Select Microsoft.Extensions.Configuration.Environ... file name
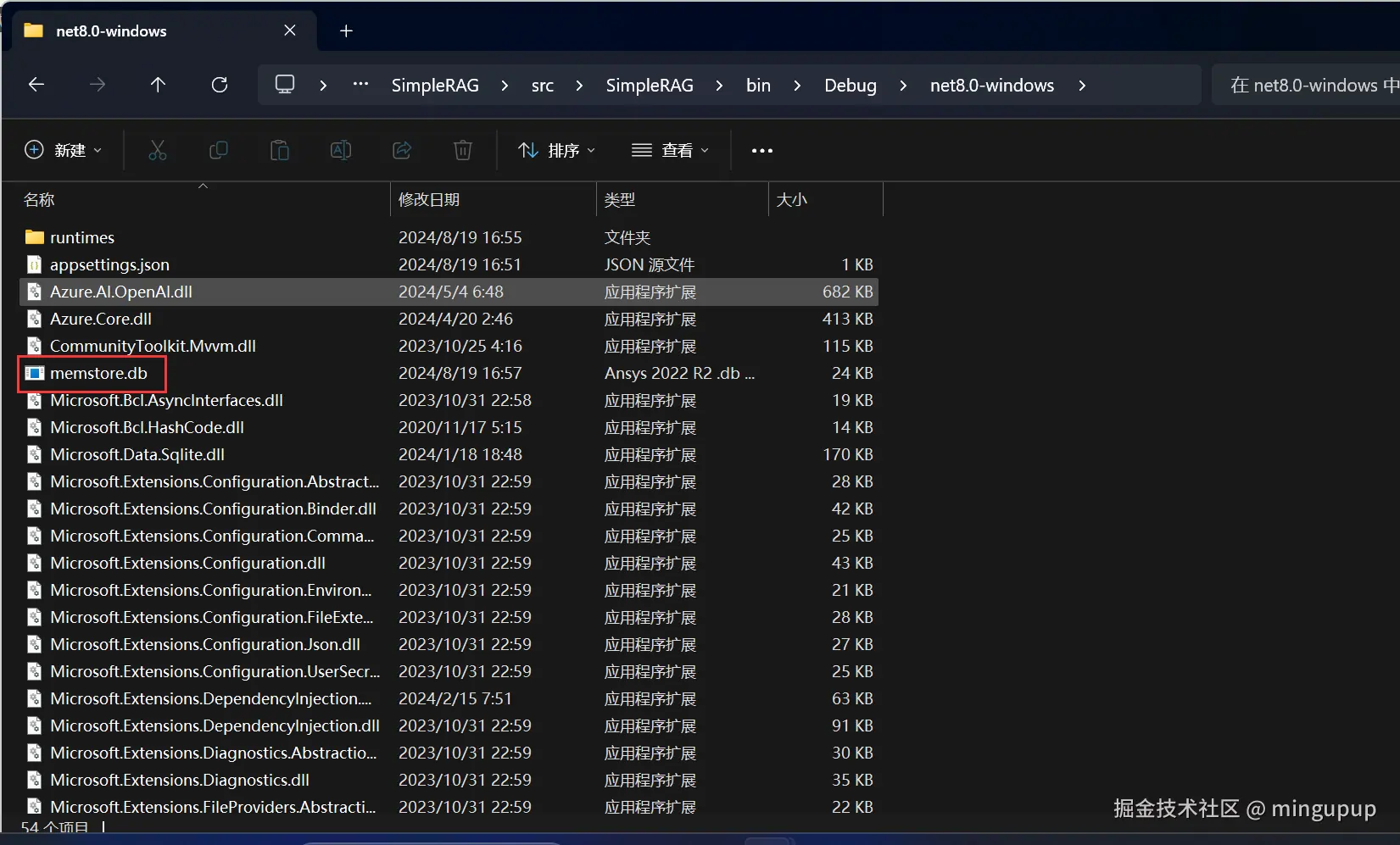1400x845 pixels. point(211,590)
